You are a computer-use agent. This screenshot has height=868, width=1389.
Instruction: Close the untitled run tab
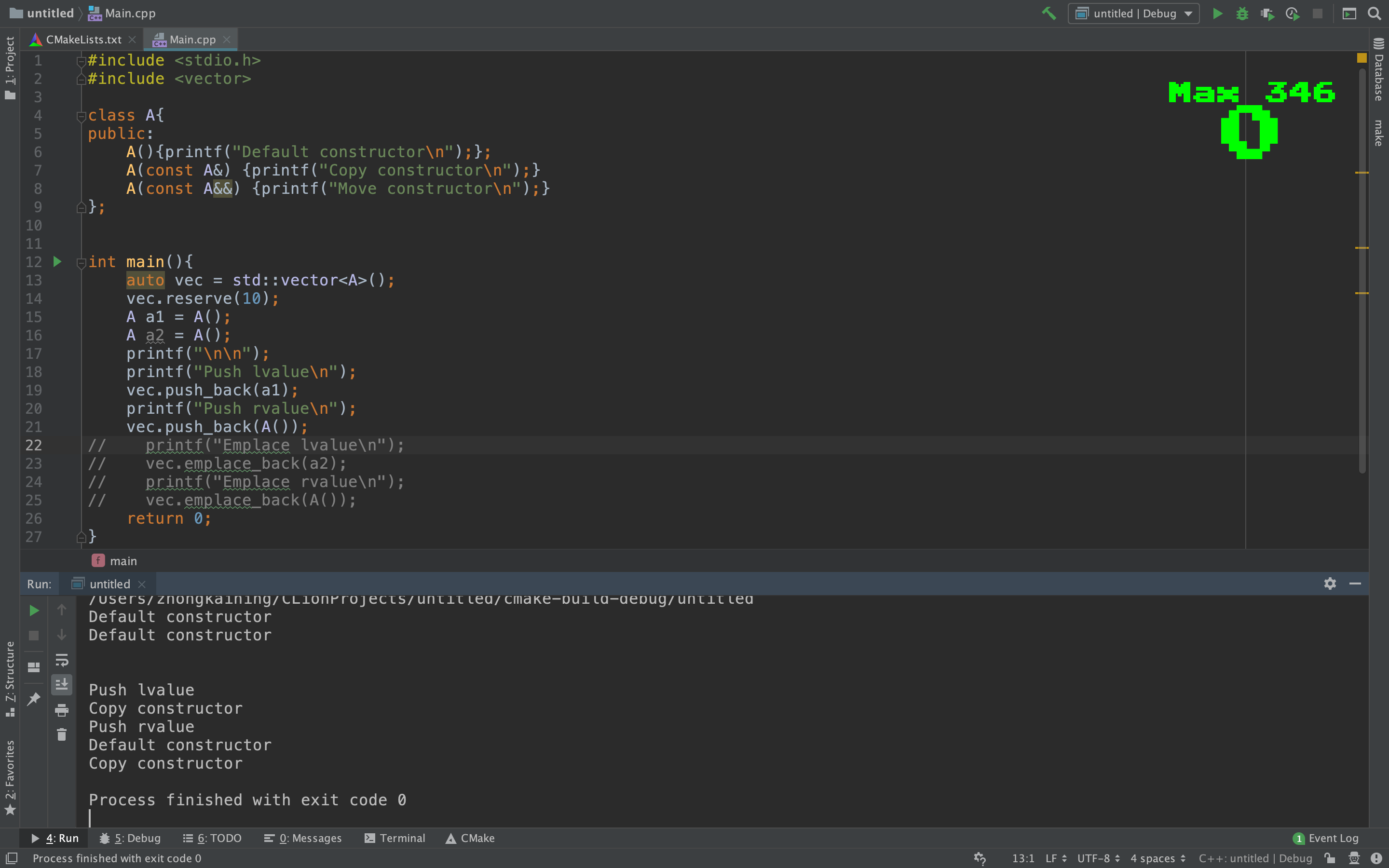coord(142,584)
